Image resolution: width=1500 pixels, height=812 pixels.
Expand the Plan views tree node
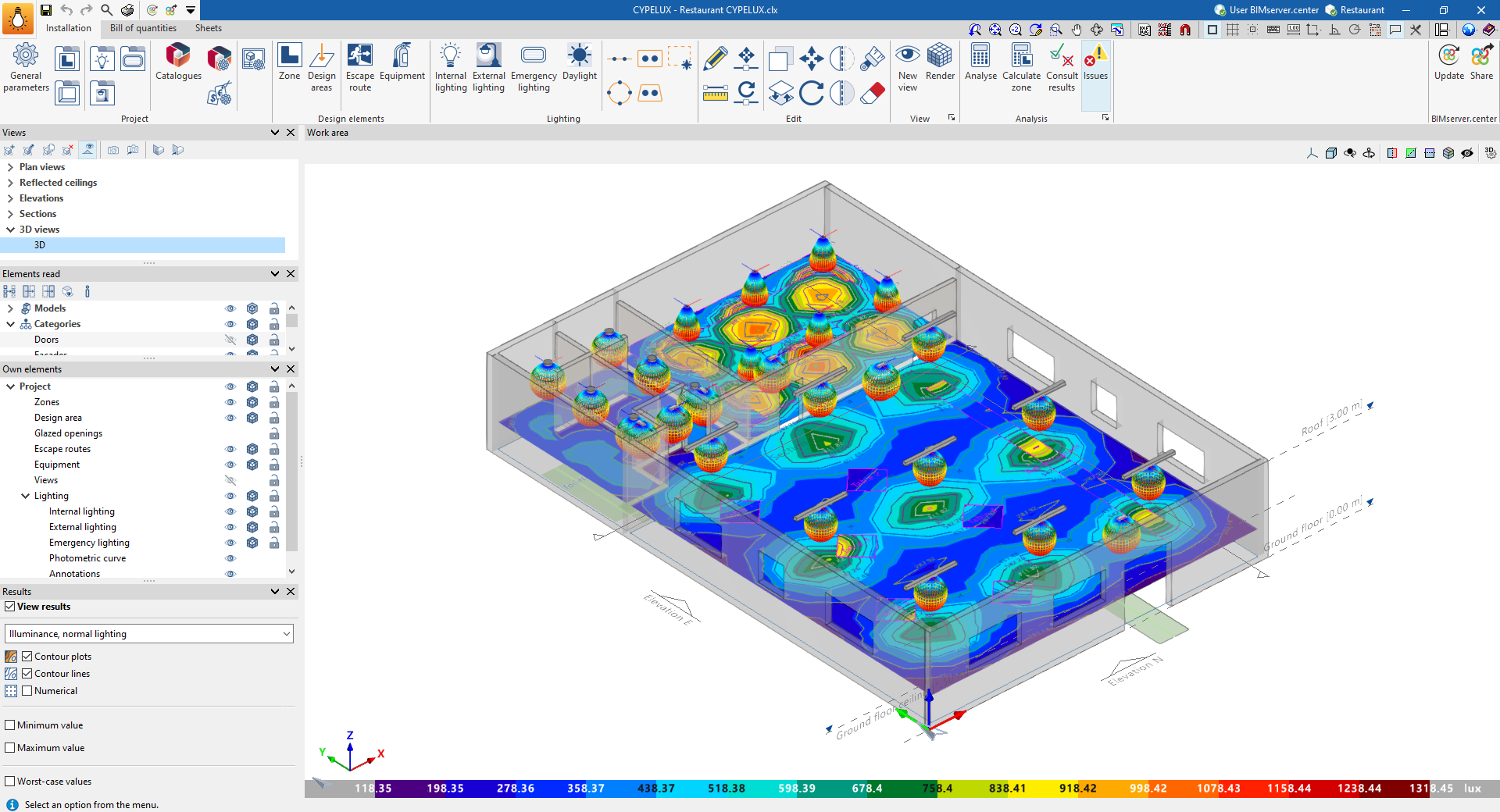pos(10,167)
